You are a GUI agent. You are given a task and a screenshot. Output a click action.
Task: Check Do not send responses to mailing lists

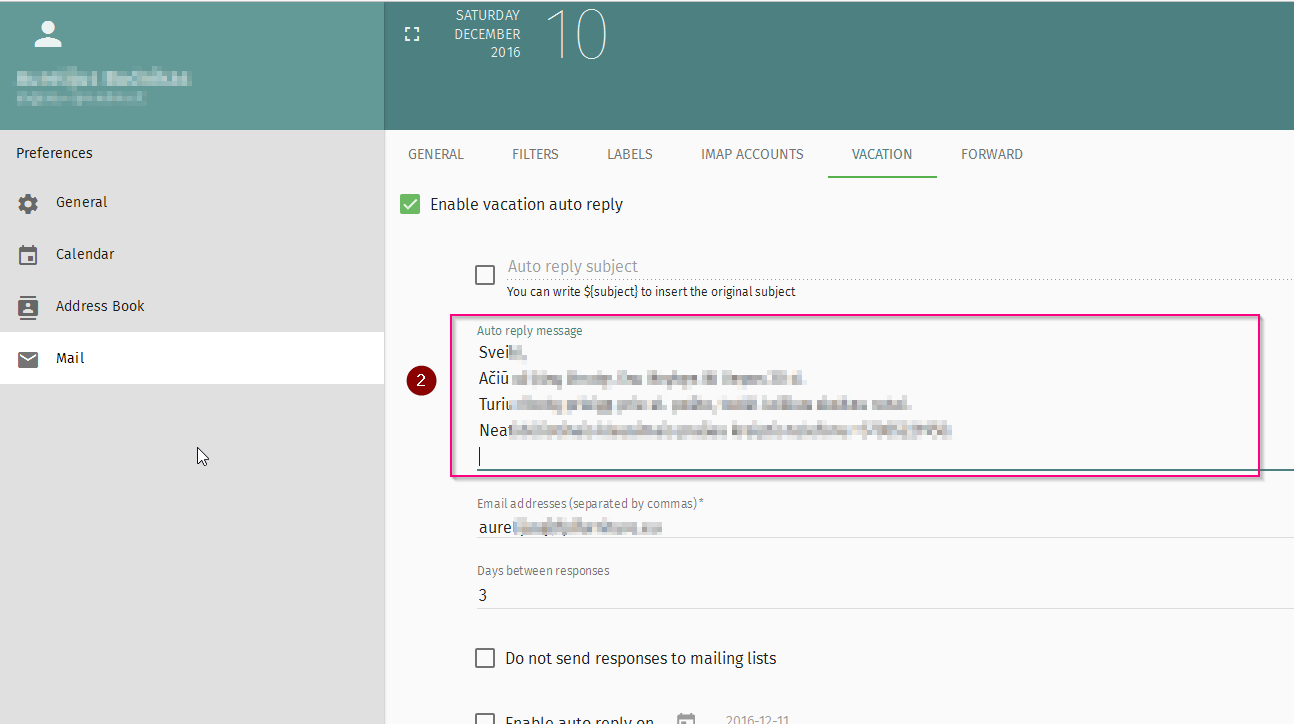tap(485, 658)
